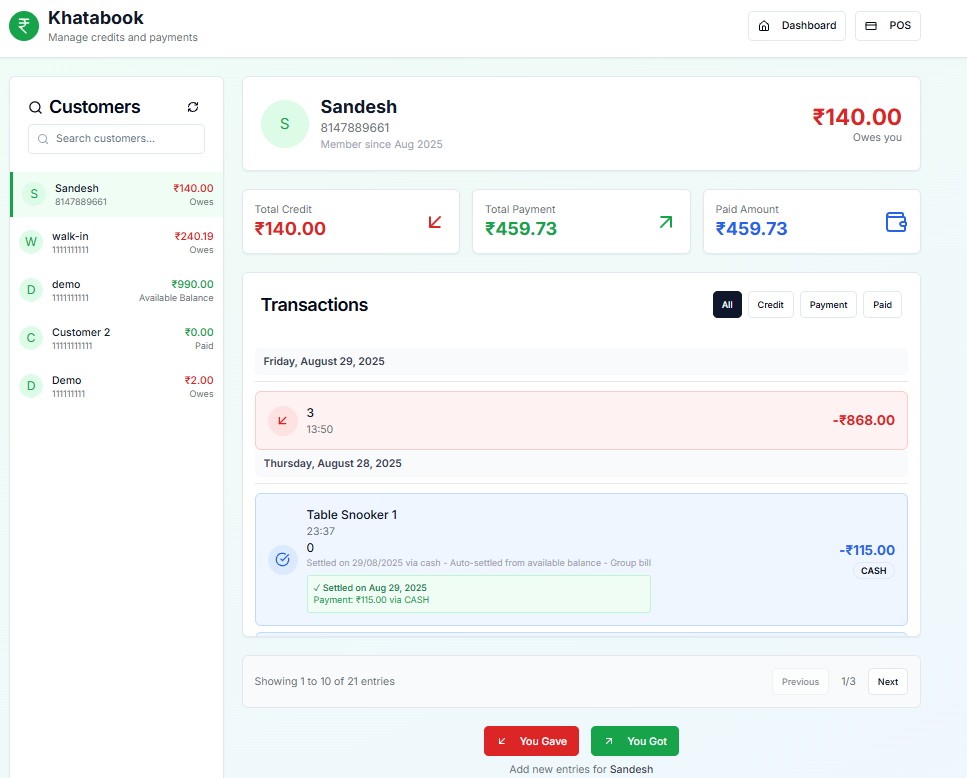Click the green outgoing arrow on Total Payment card
This screenshot has height=778, width=967.
coord(665,222)
